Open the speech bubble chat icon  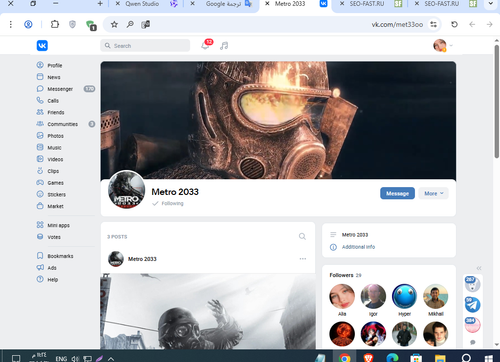(x=473, y=342)
